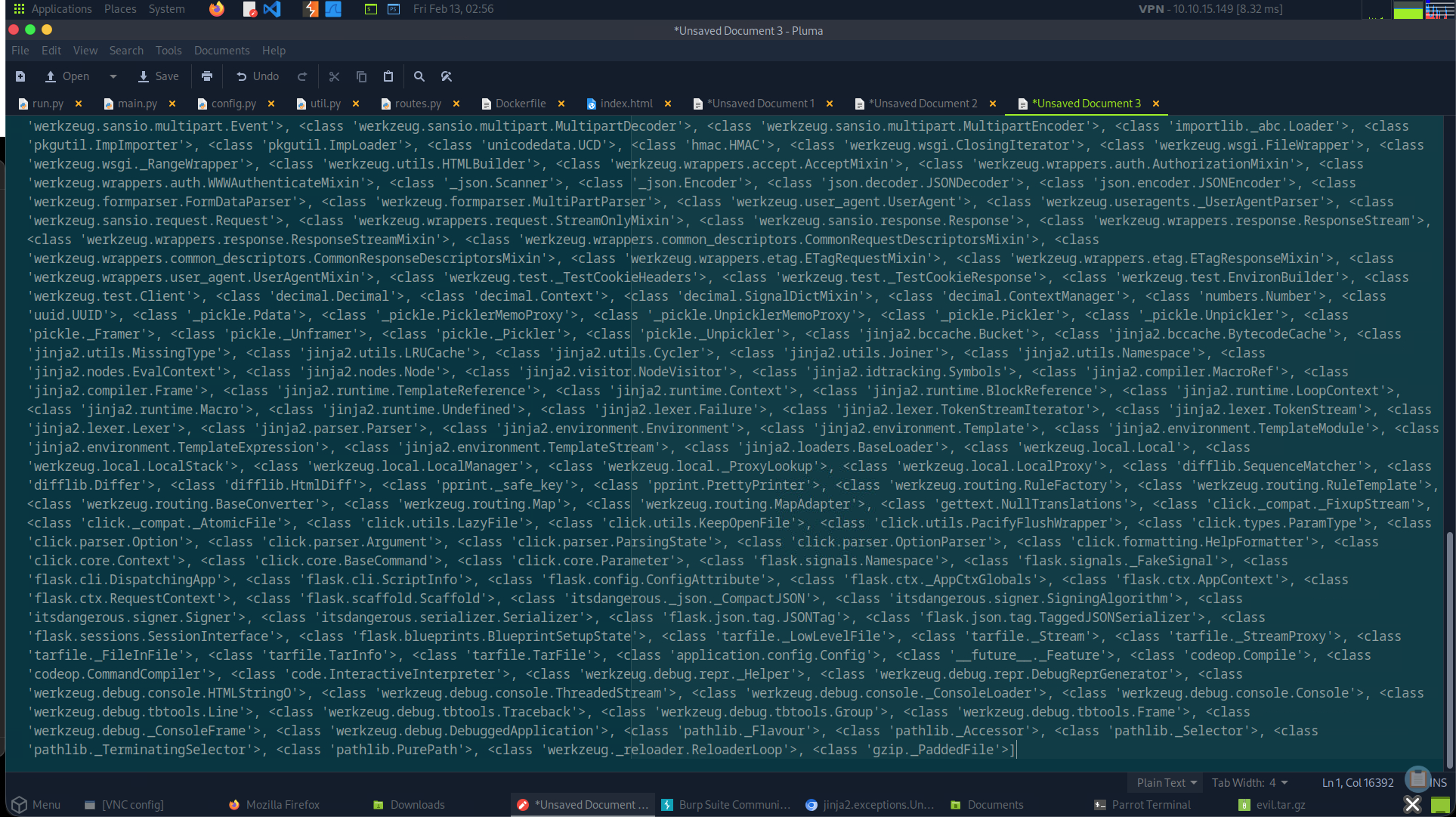Click the cut scissors icon
Screen dimensions: 1456x817
click(x=334, y=76)
